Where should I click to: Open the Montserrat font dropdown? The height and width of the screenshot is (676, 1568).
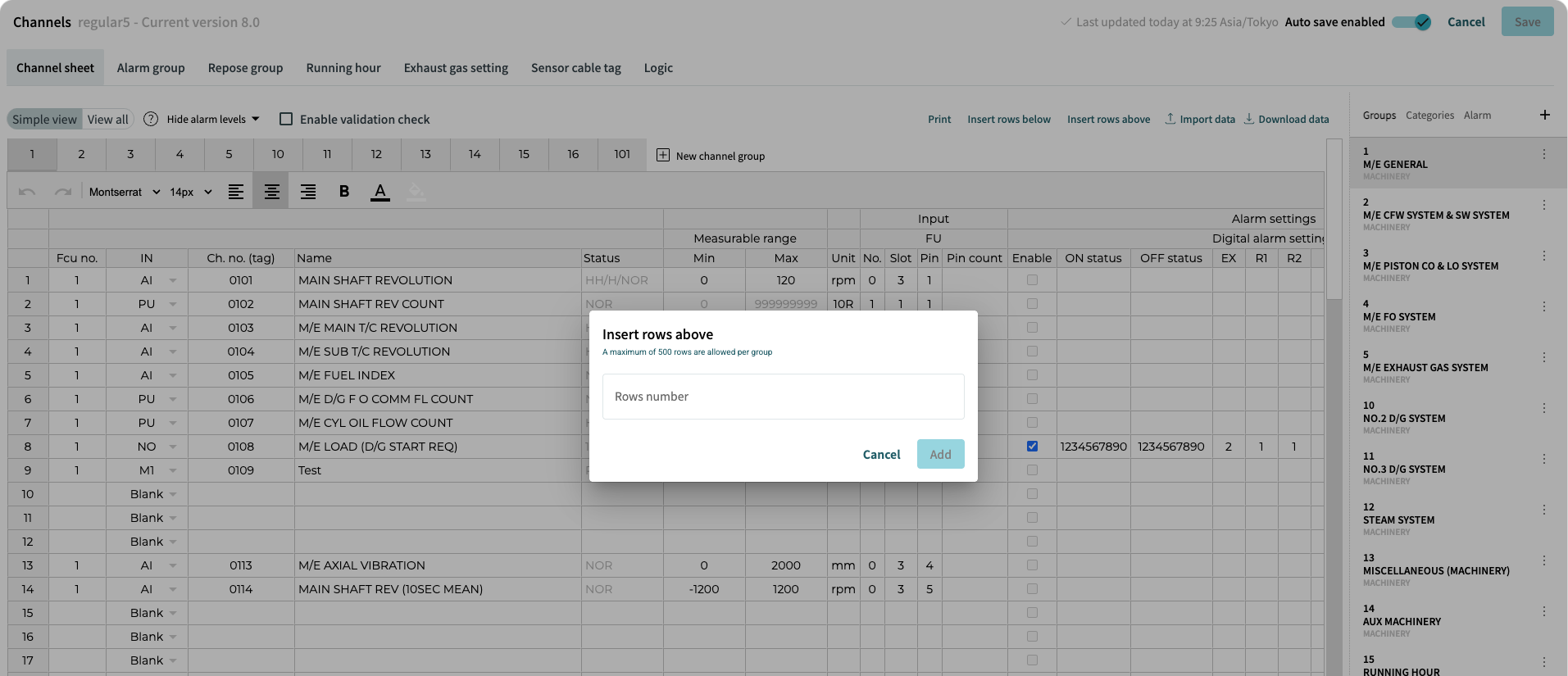(x=125, y=192)
